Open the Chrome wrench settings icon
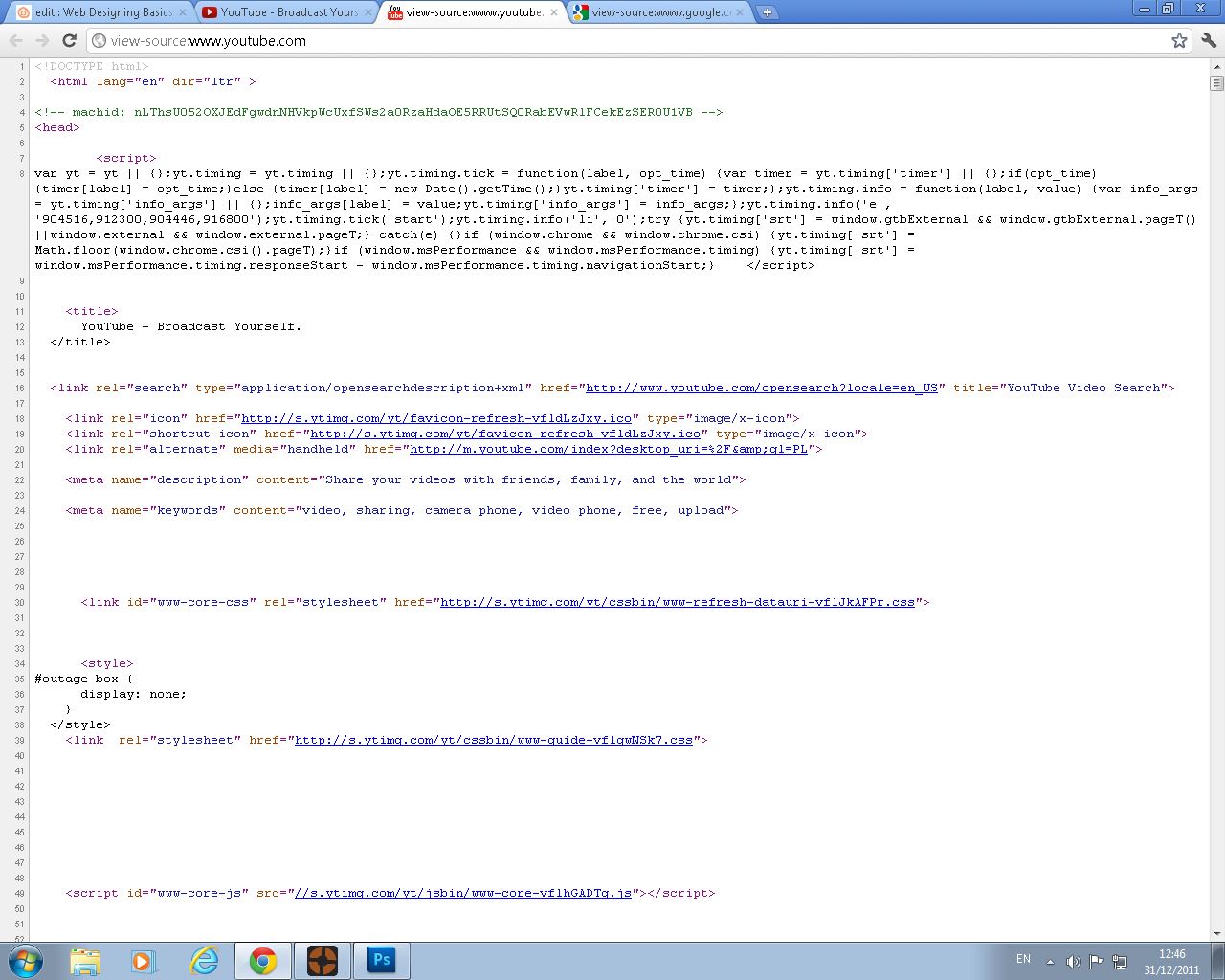Viewport: 1225px width, 980px height. 1208,41
